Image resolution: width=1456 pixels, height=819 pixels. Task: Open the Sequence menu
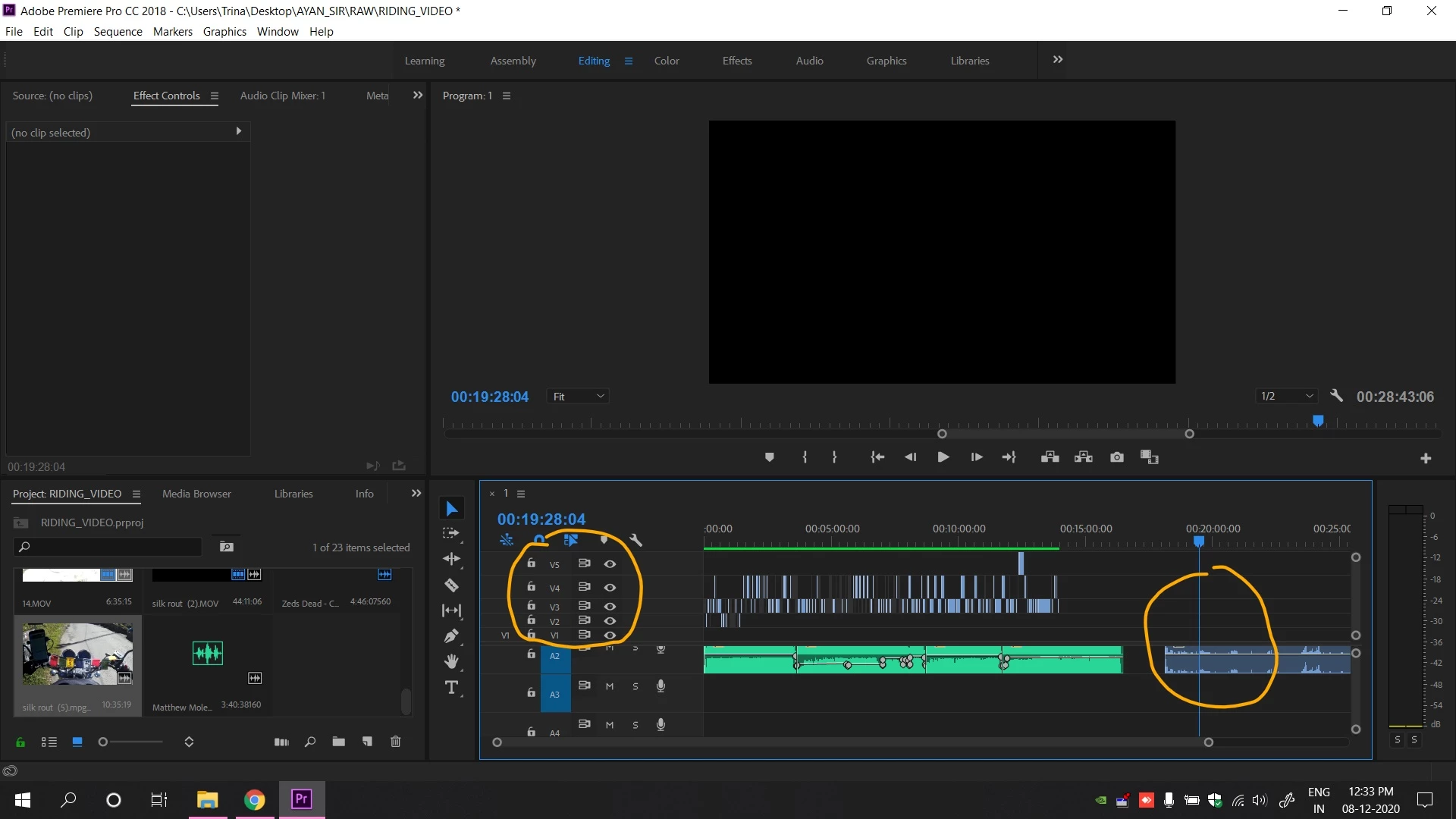click(x=118, y=32)
